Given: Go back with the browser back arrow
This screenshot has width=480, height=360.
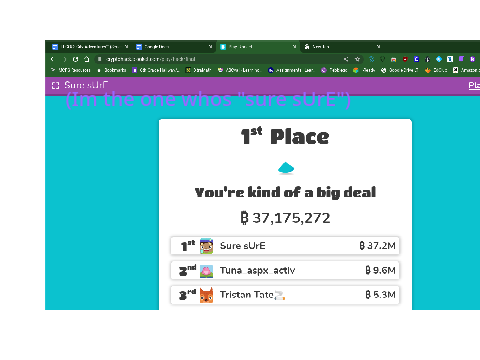Looking at the screenshot, I should point(52,59).
